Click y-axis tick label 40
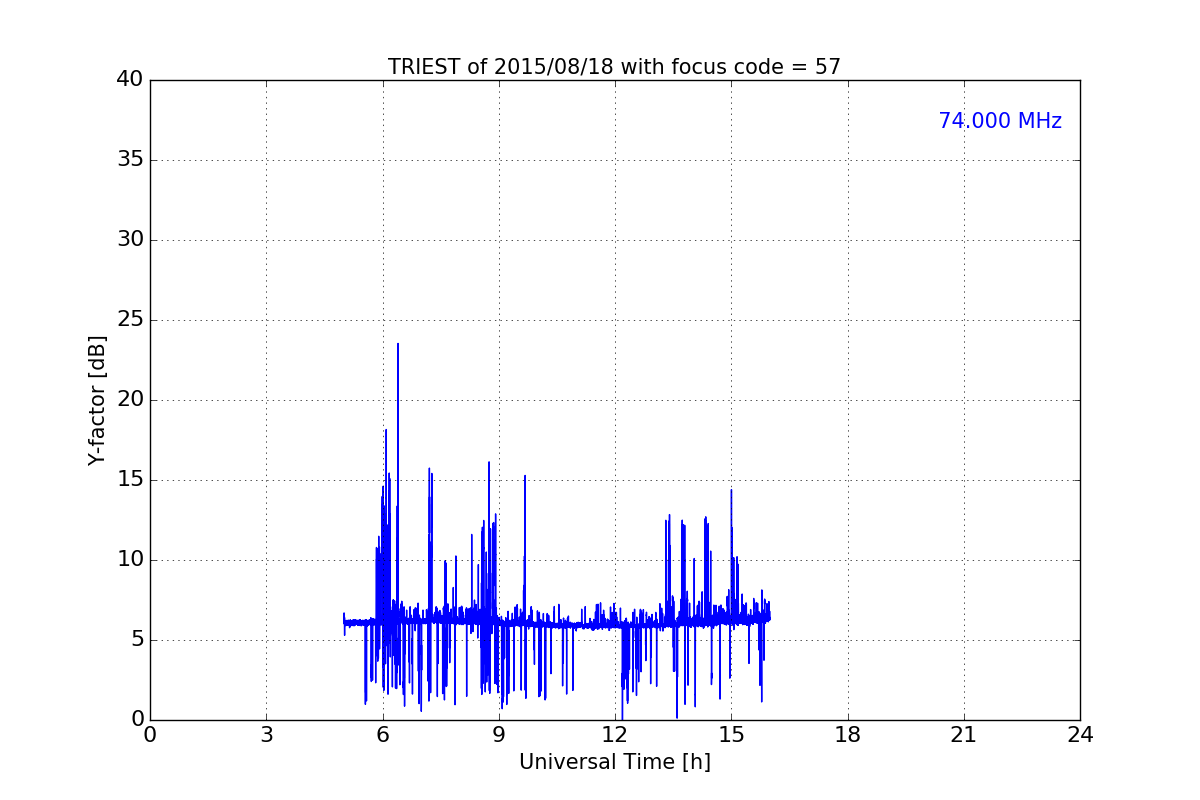Image resolution: width=1200 pixels, height=800 pixels. [x=130, y=80]
